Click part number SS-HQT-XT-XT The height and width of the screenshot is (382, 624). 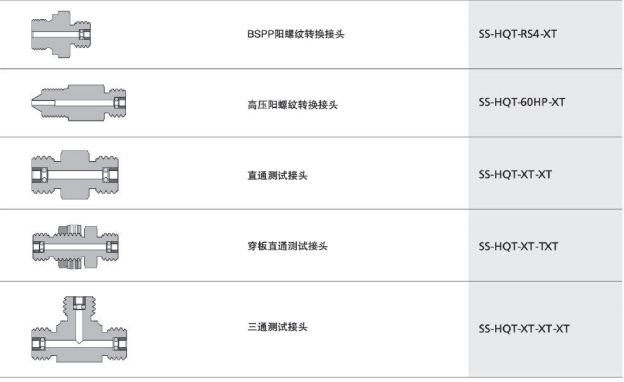click(x=515, y=174)
